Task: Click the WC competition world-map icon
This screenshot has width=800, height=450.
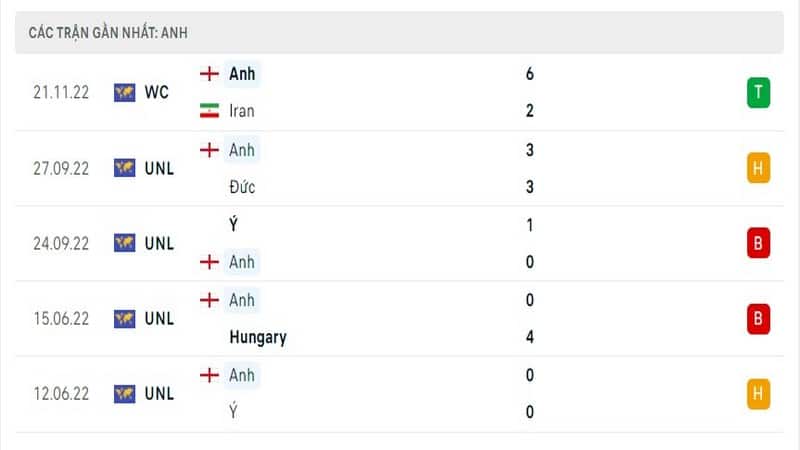Action: [124, 92]
